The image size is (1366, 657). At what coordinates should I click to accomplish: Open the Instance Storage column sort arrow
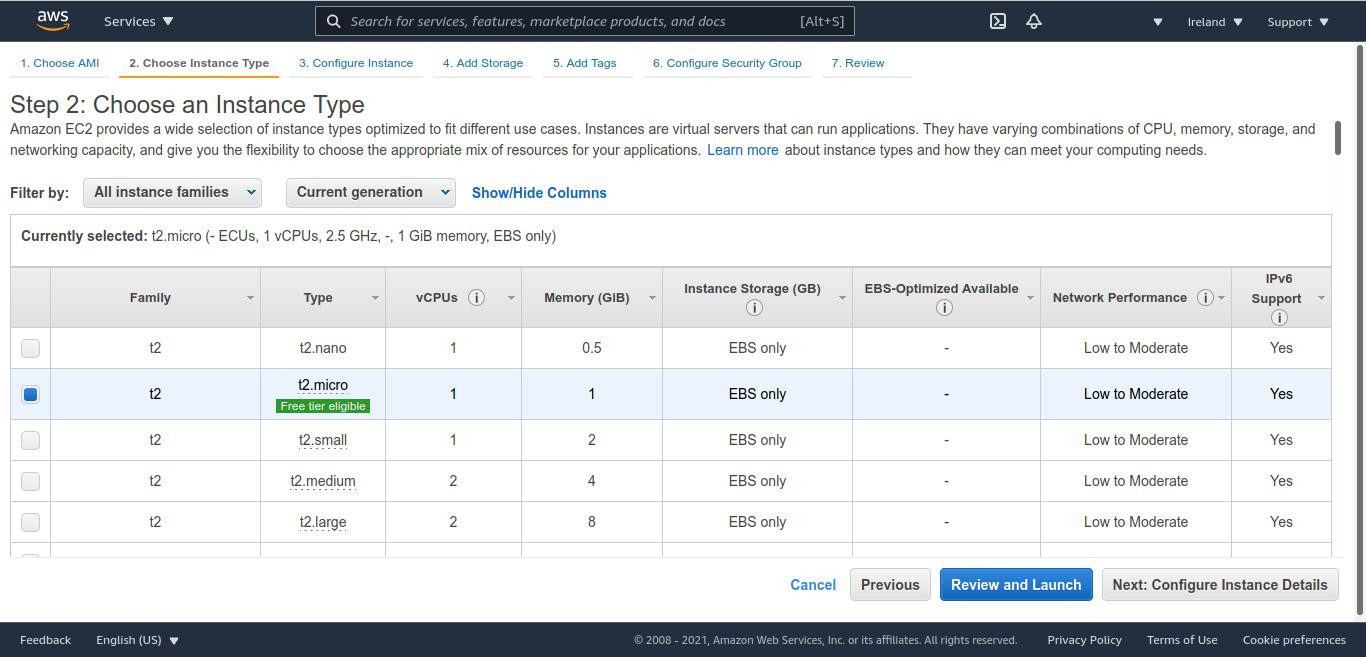842,298
